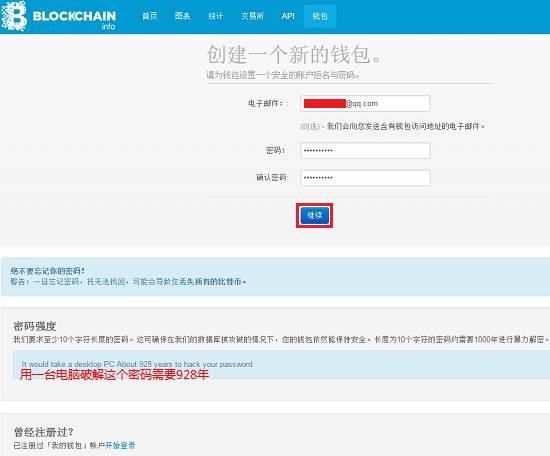
Task: Open the 首页 home menu item
Action: point(149,16)
